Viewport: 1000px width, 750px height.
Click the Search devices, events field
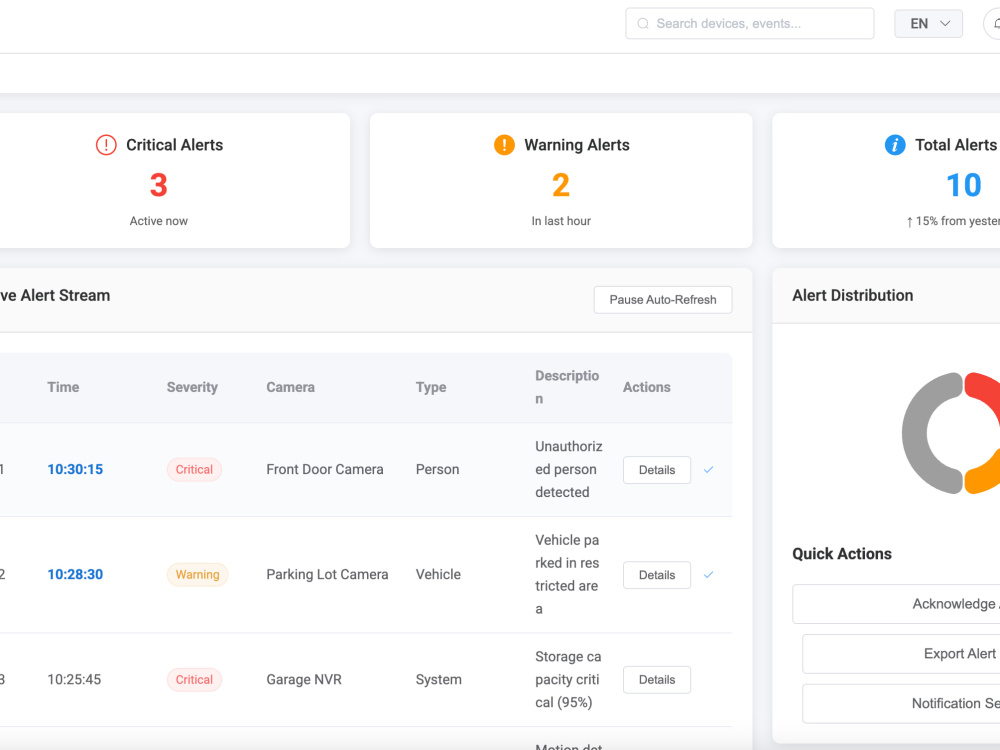[x=749, y=24]
